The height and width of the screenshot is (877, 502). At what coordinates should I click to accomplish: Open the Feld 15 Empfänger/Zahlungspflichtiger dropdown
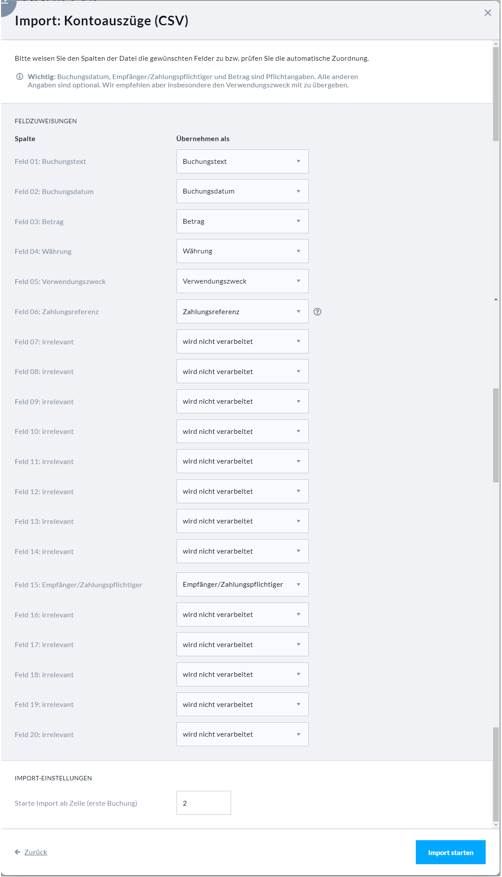coord(242,584)
